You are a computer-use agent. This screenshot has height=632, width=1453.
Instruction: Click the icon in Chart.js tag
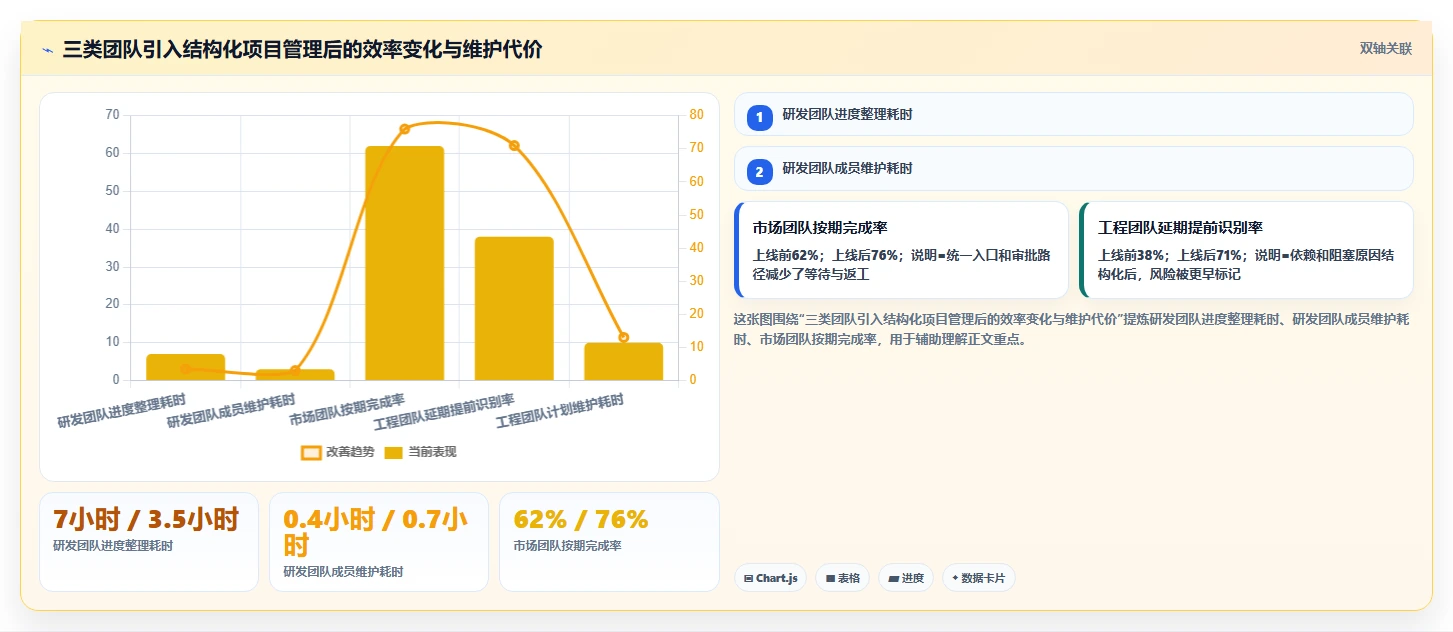point(748,578)
